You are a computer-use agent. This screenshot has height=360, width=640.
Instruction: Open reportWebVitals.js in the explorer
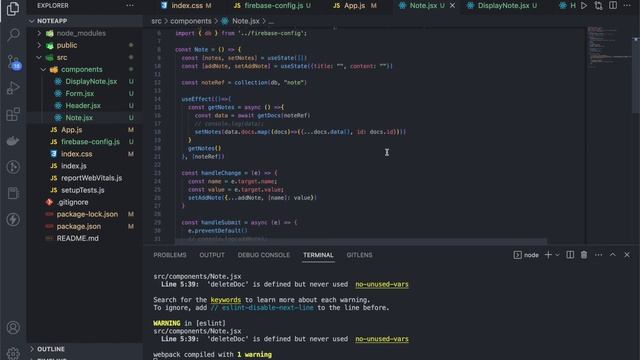click(85, 178)
